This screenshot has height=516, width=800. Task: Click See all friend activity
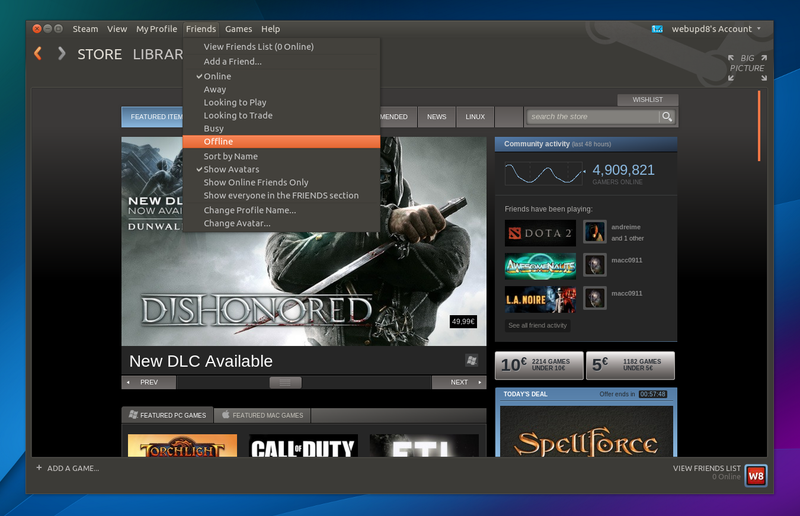(537, 326)
